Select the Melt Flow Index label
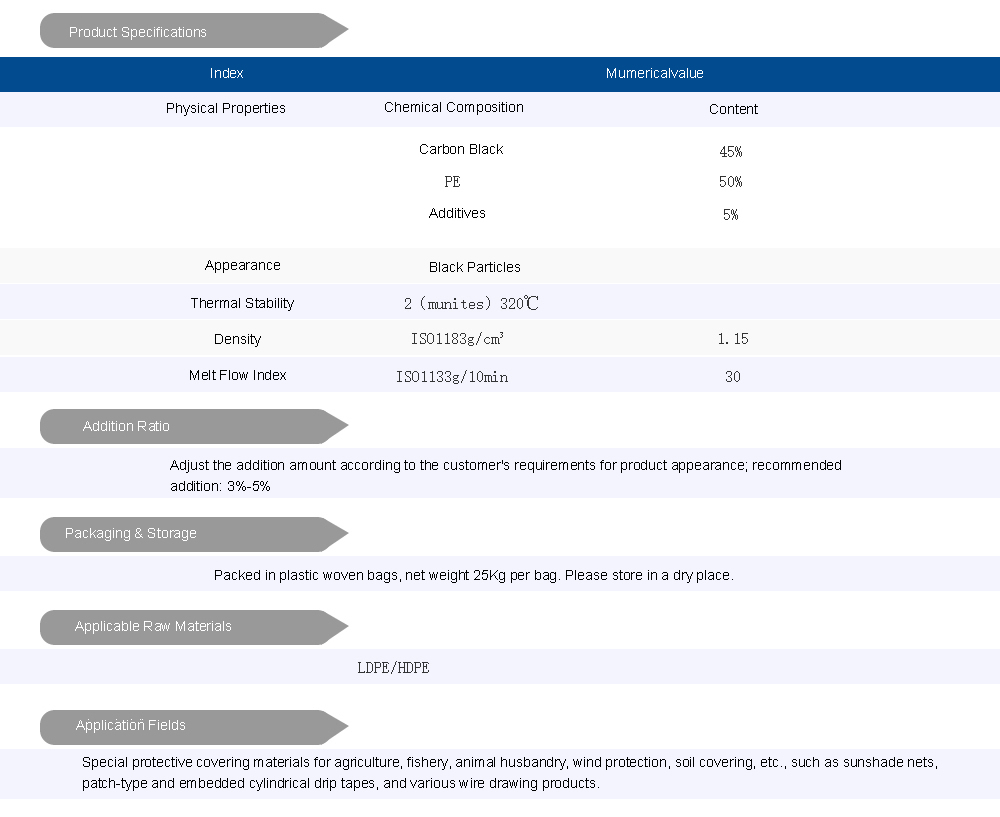This screenshot has height=817, width=1000. tap(238, 375)
